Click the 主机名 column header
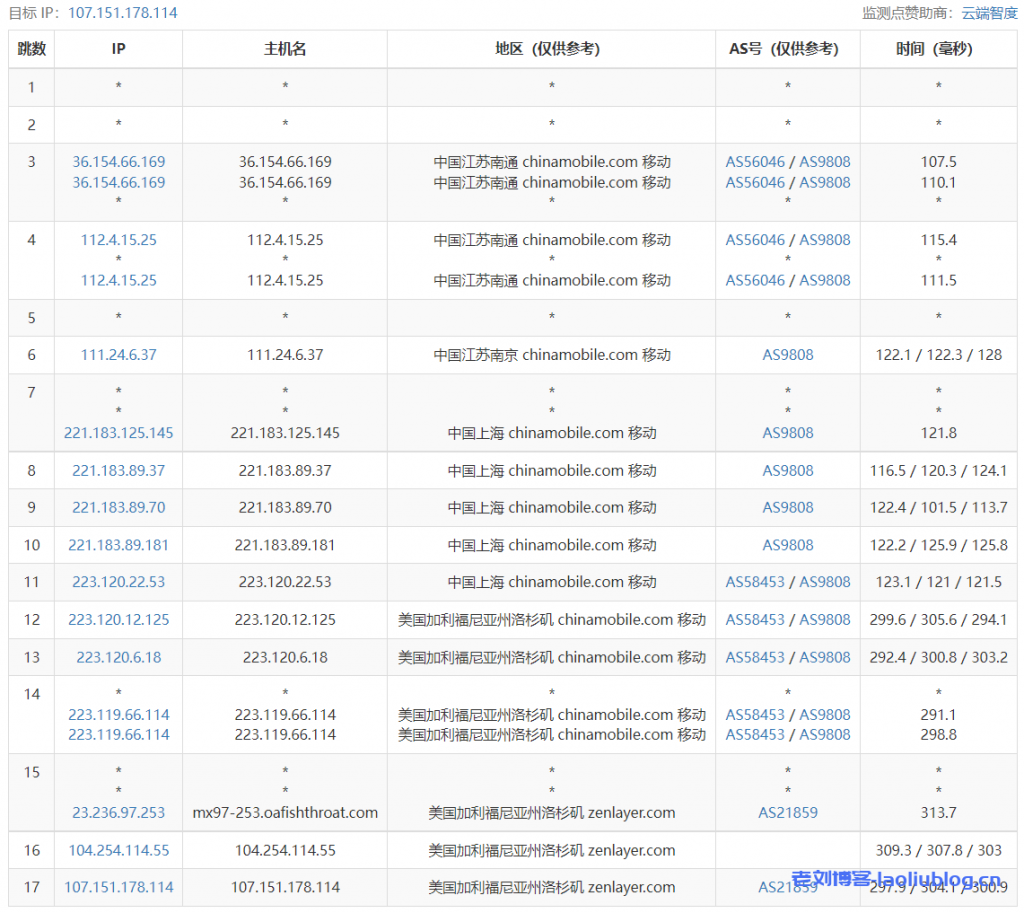The width and height of the screenshot is (1024, 913). pyautogui.click(x=285, y=49)
